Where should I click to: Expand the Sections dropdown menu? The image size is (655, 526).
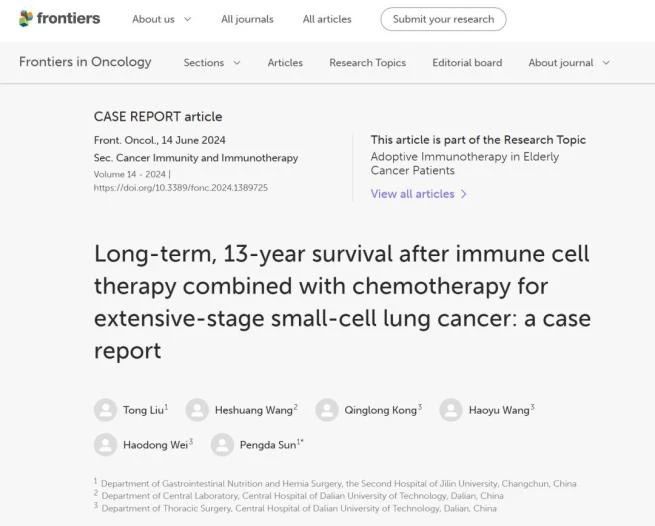coord(211,63)
